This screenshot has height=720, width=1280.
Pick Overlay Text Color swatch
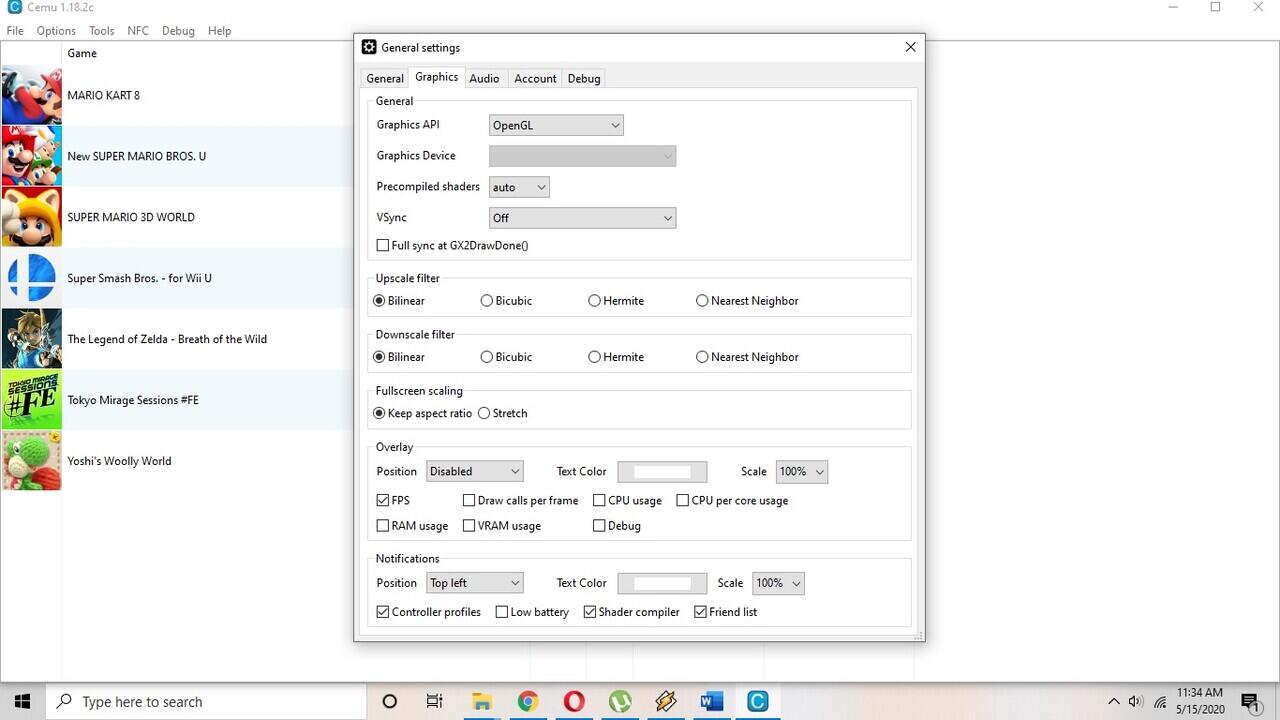click(662, 471)
